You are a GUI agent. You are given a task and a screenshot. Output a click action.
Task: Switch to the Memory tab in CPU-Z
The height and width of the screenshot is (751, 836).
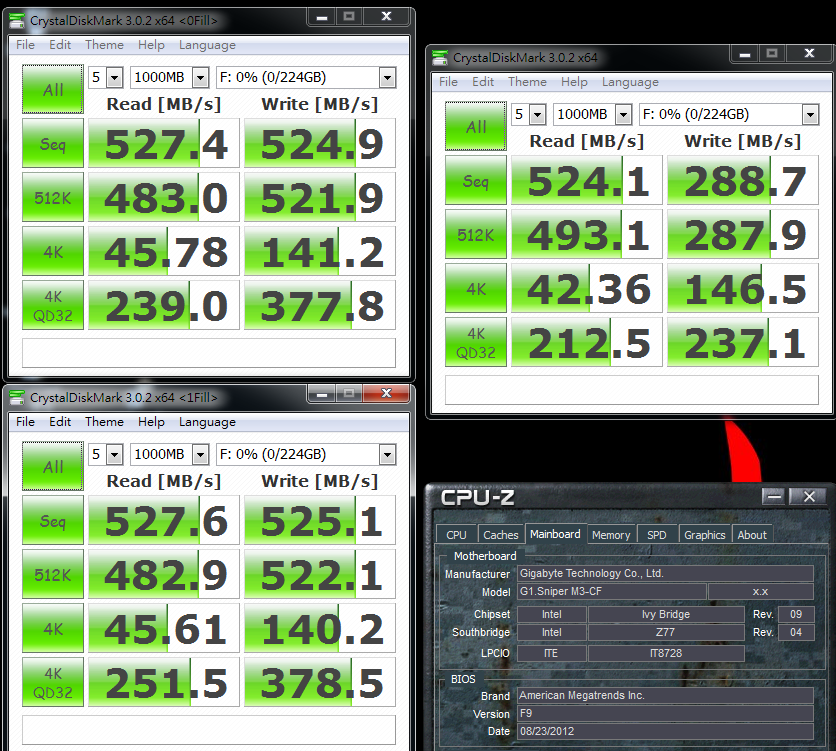pyautogui.click(x=611, y=535)
